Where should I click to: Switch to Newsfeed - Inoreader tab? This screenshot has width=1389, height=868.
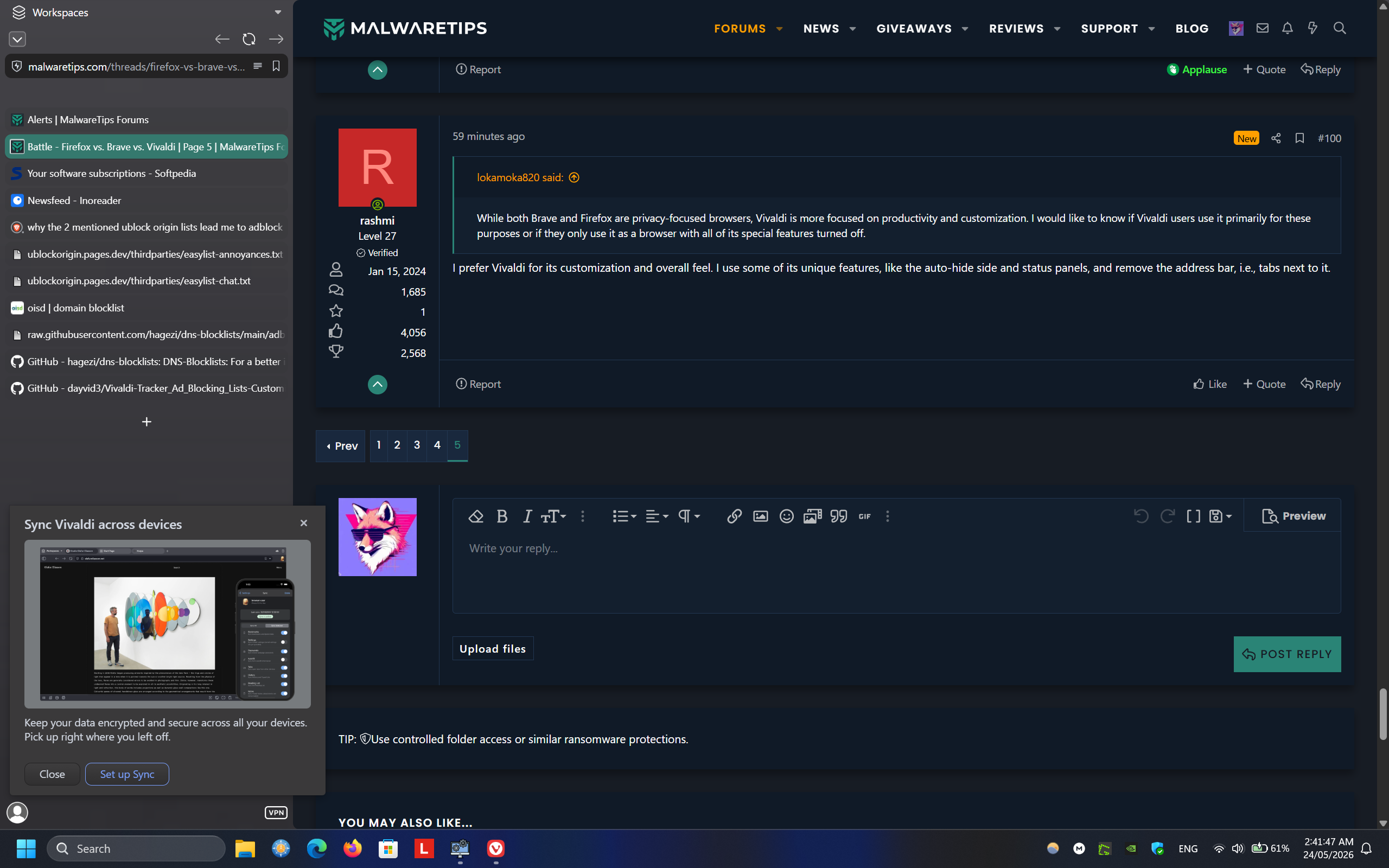[146, 200]
